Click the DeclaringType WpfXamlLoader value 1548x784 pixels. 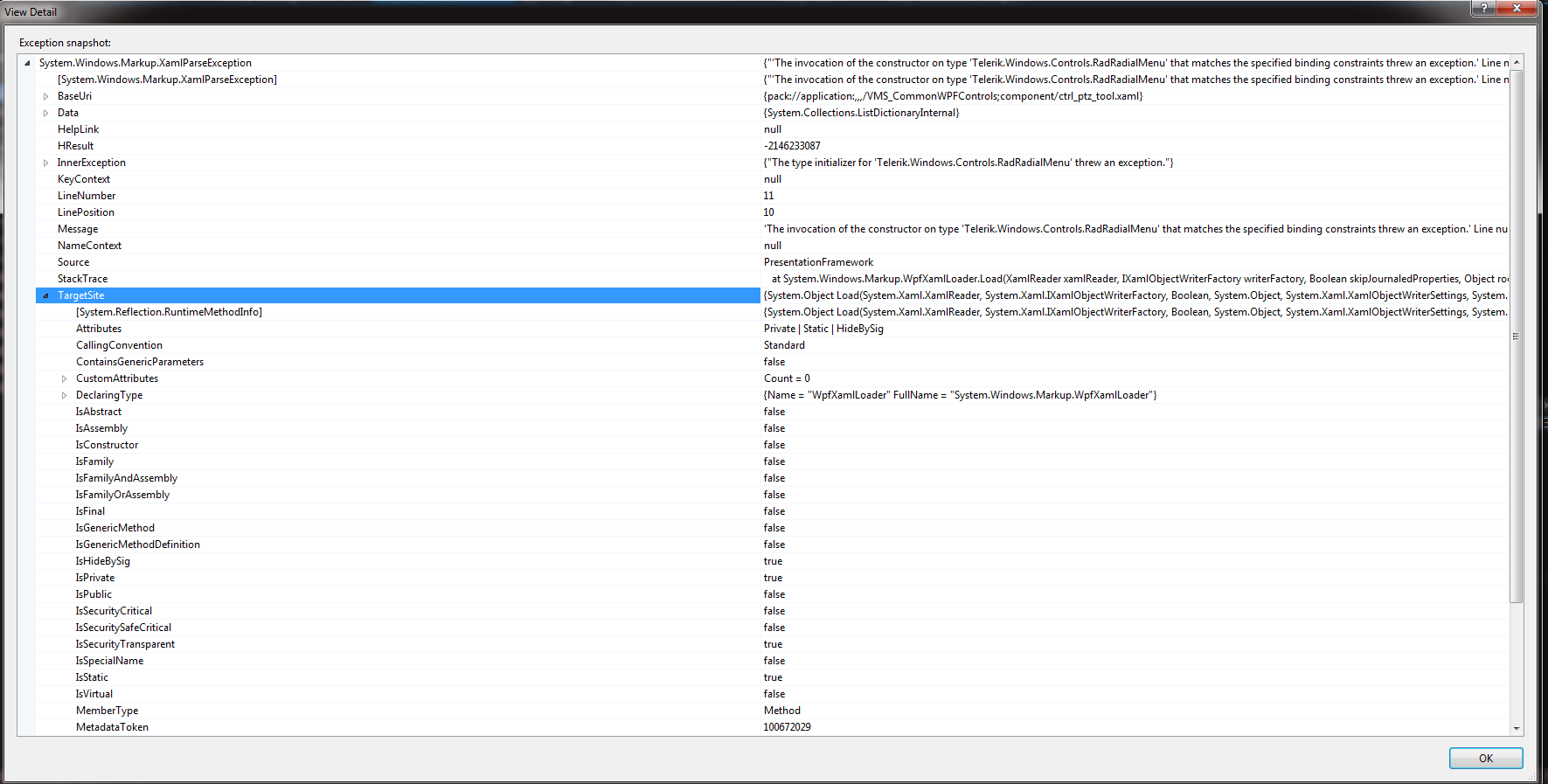(960, 395)
